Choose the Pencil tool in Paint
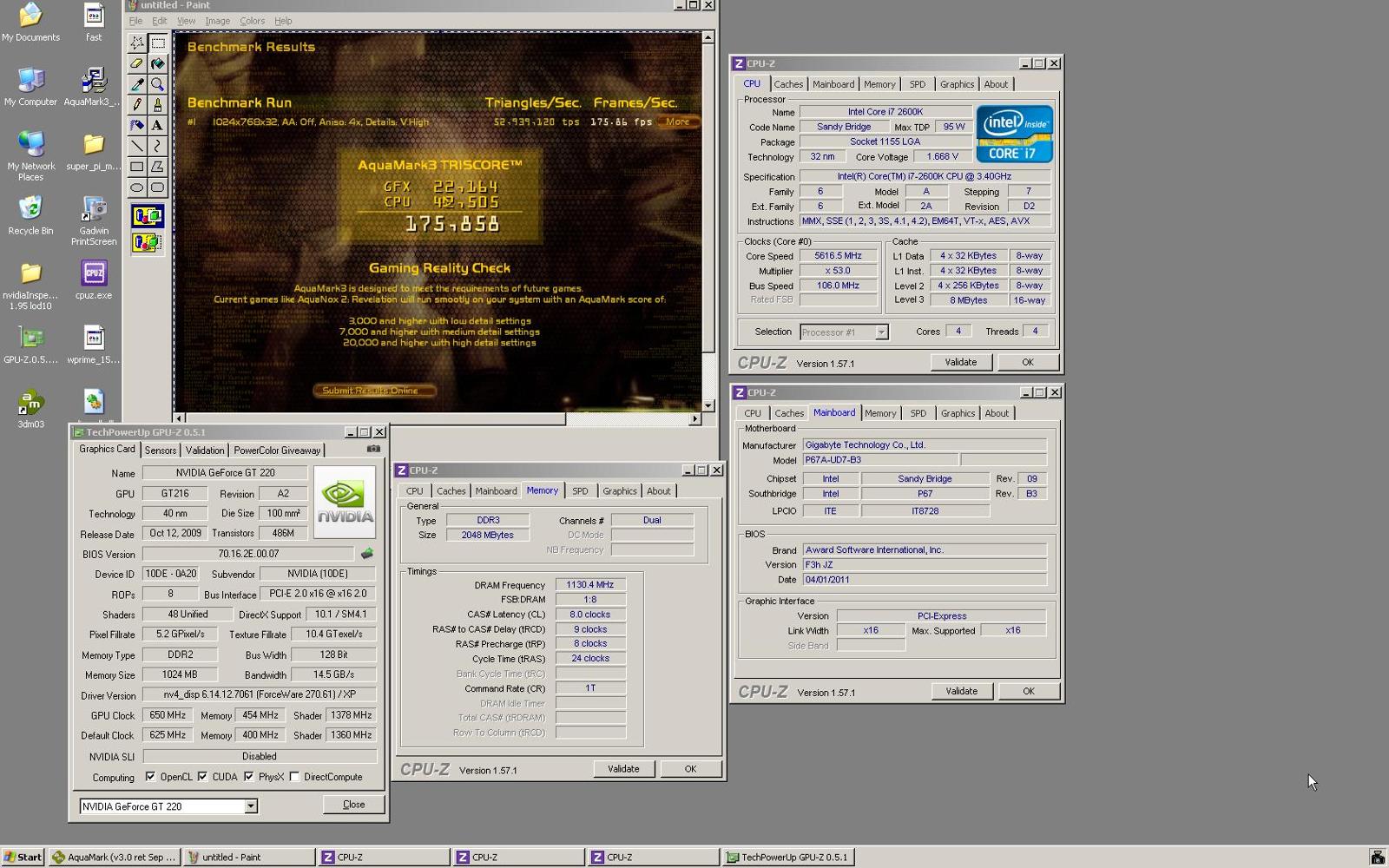 click(137, 105)
